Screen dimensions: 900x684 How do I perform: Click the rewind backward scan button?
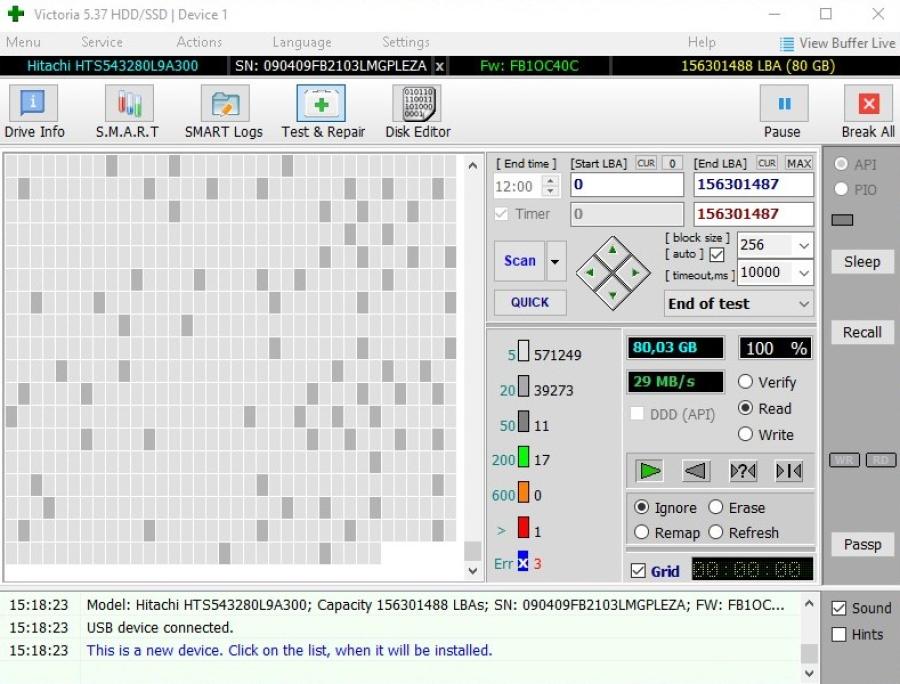[x=696, y=471]
